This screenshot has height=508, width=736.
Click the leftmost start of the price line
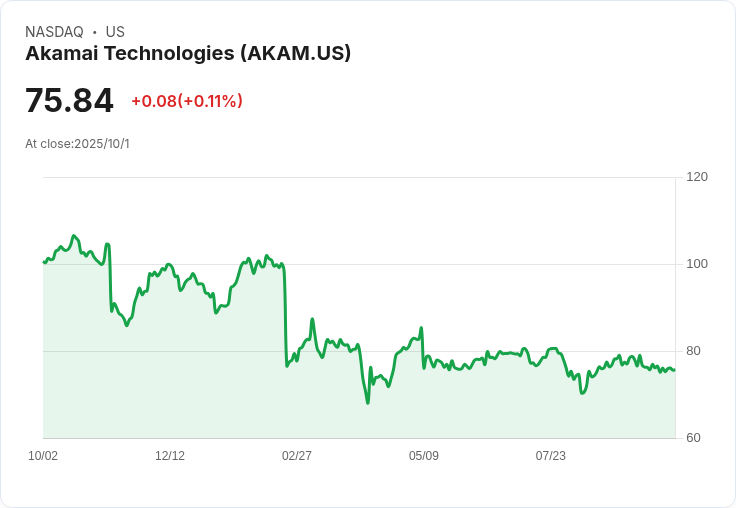point(44,262)
